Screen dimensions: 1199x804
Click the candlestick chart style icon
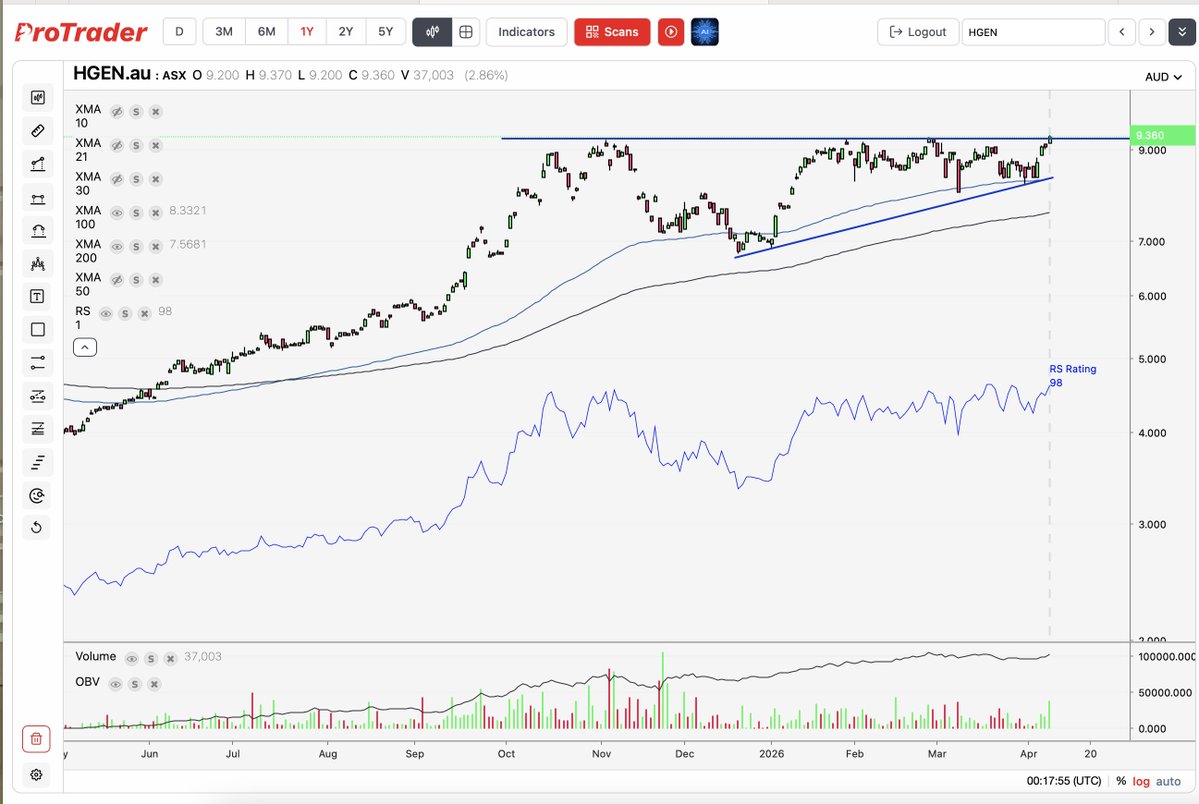tap(432, 31)
